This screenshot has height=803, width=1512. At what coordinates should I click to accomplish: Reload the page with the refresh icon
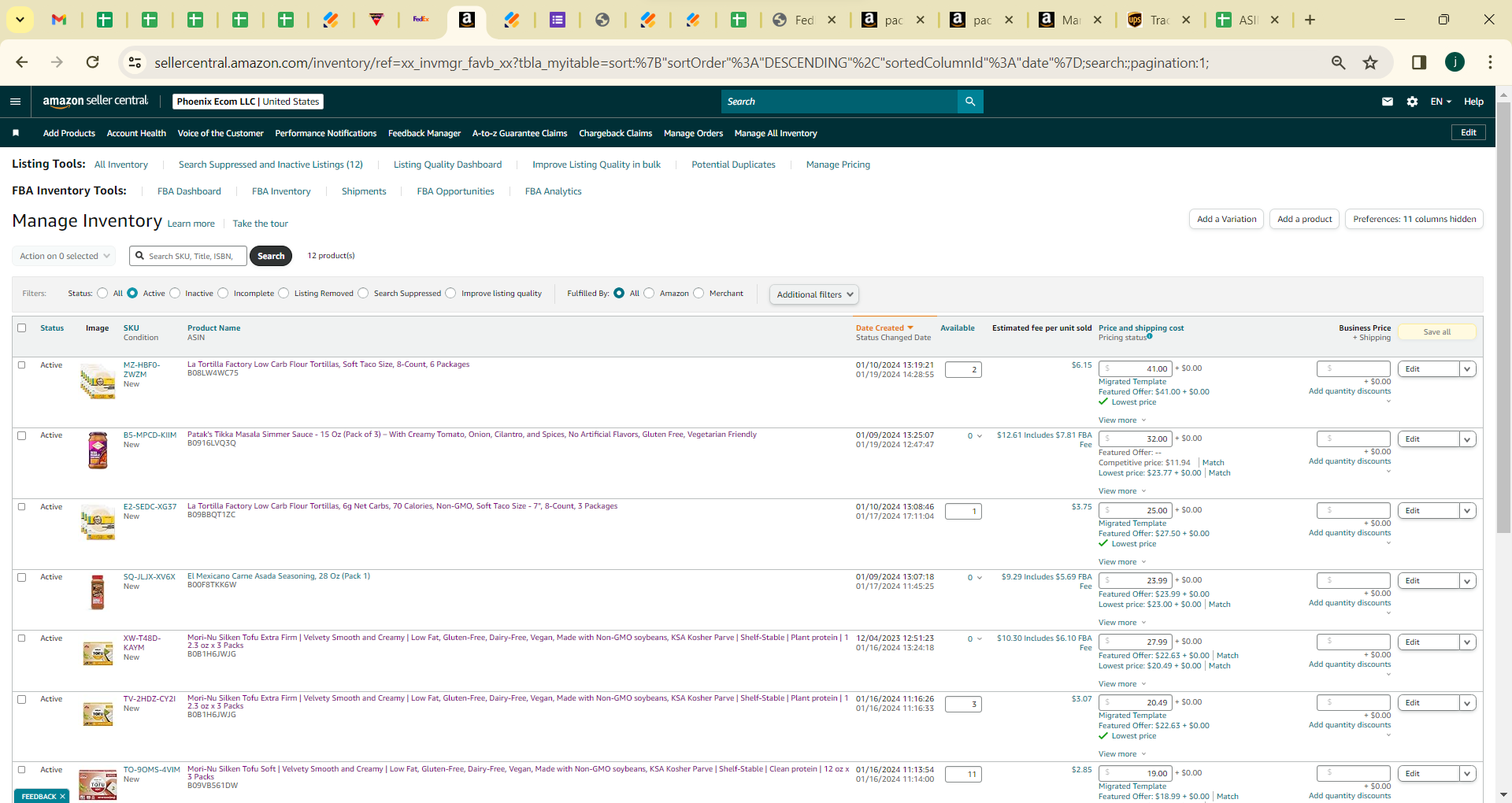point(93,62)
